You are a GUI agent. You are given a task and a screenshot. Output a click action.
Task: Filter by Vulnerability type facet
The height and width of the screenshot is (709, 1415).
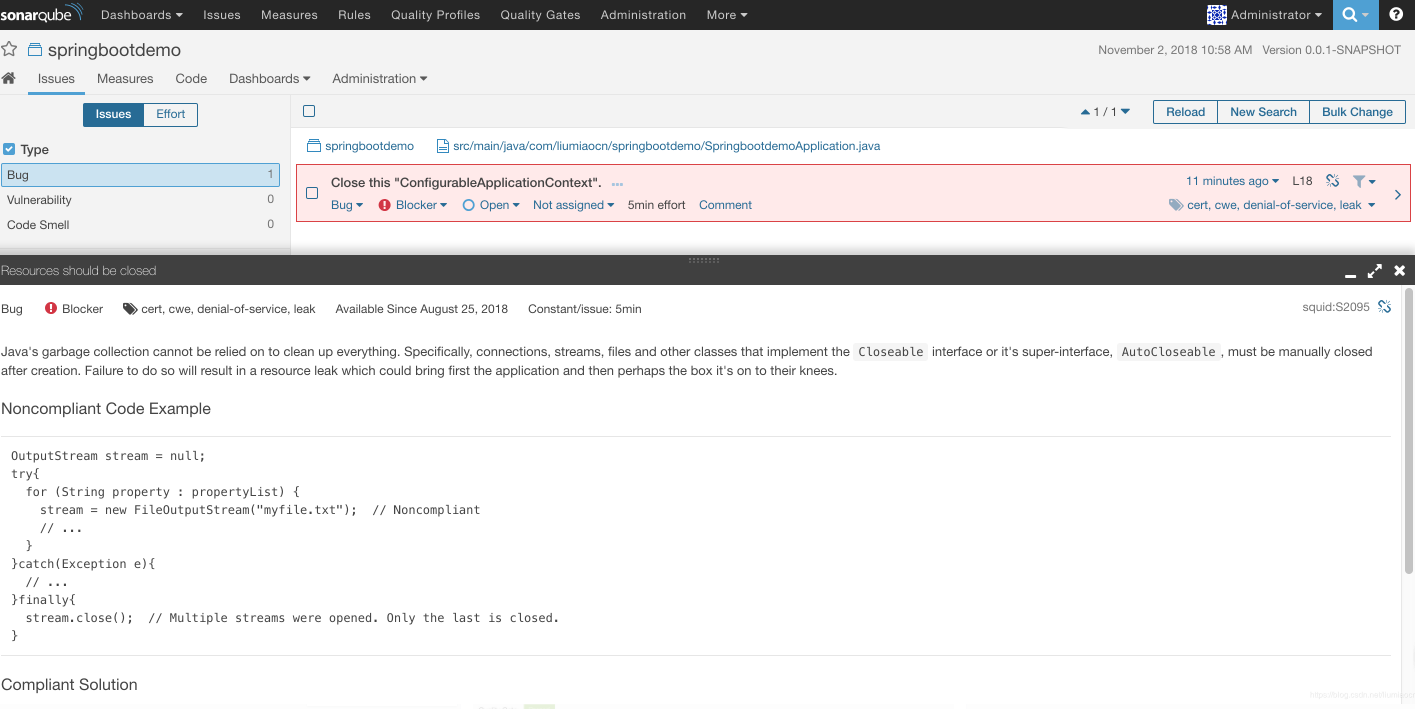pos(141,200)
